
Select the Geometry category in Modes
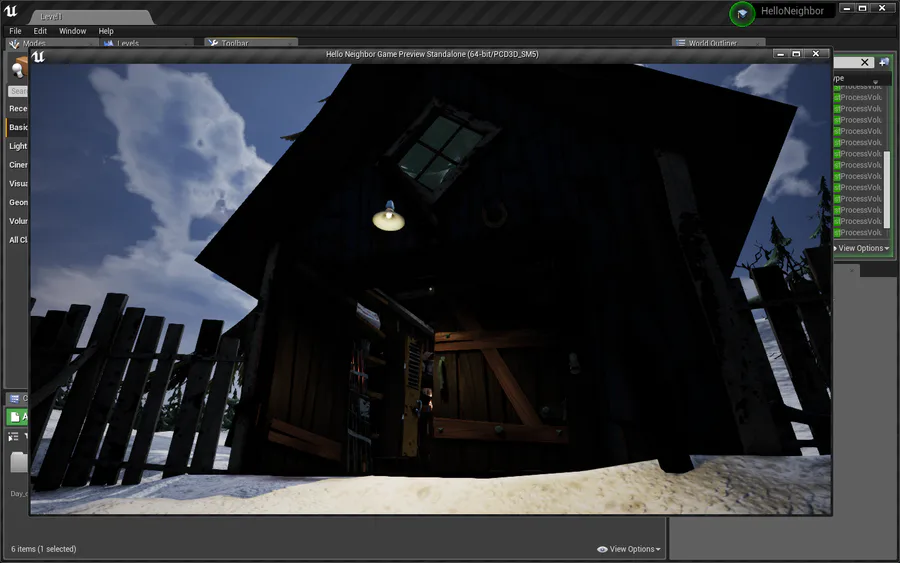click(17, 203)
